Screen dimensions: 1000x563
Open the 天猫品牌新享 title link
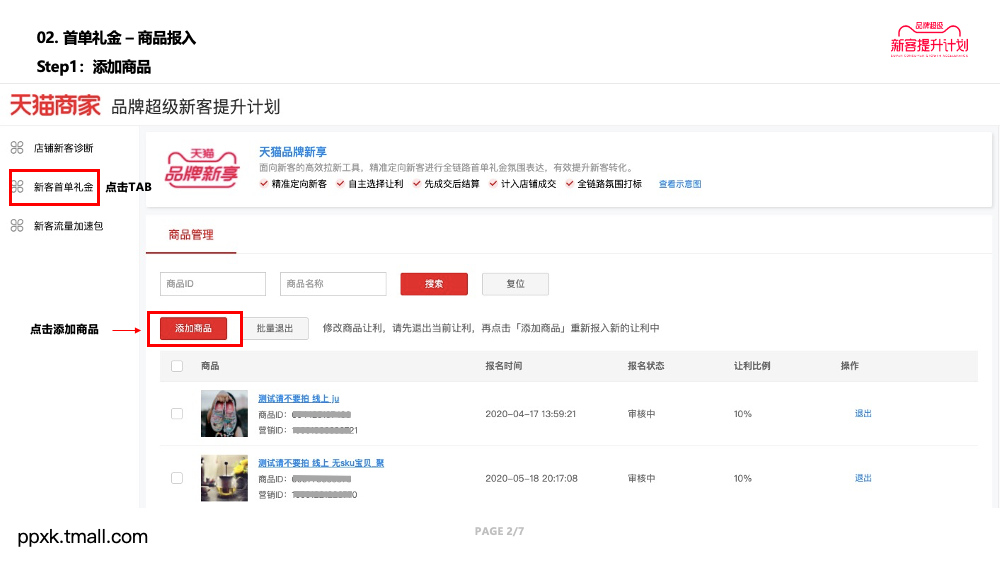coord(293,152)
